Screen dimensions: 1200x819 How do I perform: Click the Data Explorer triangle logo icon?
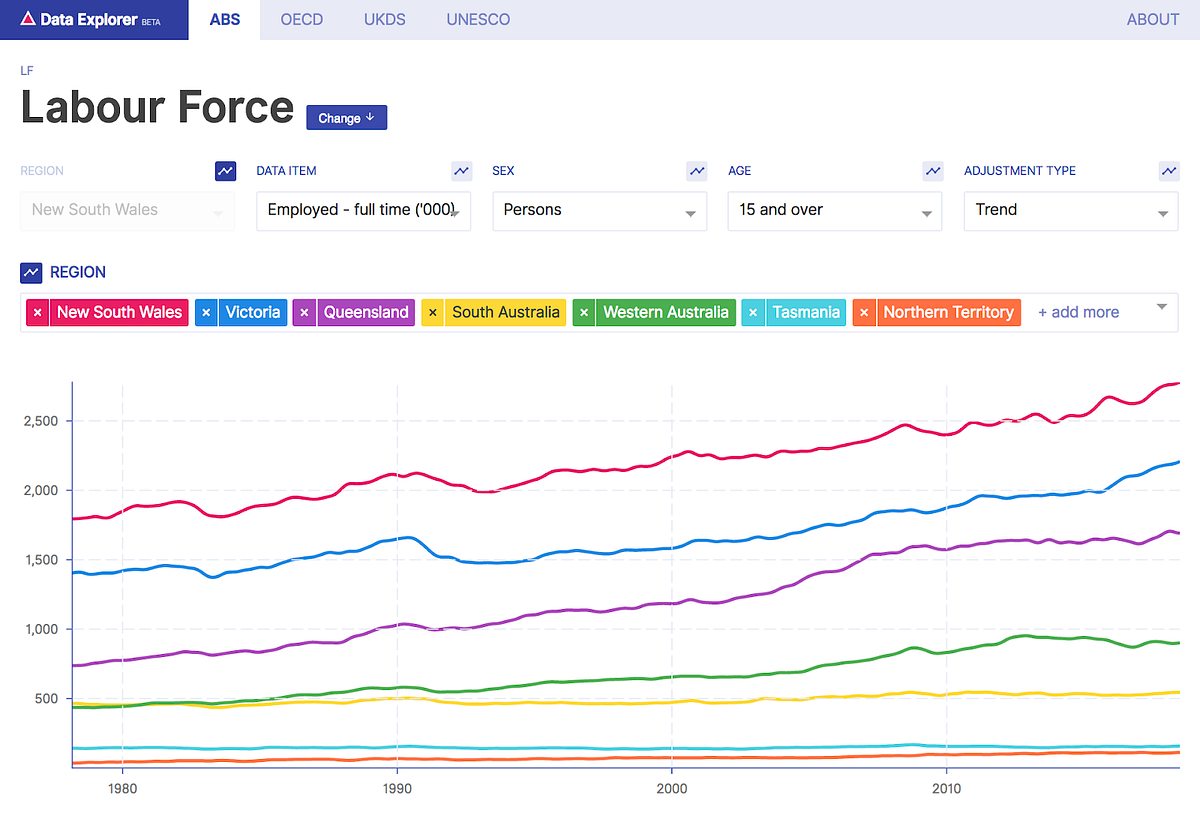pyautogui.click(x=30, y=18)
